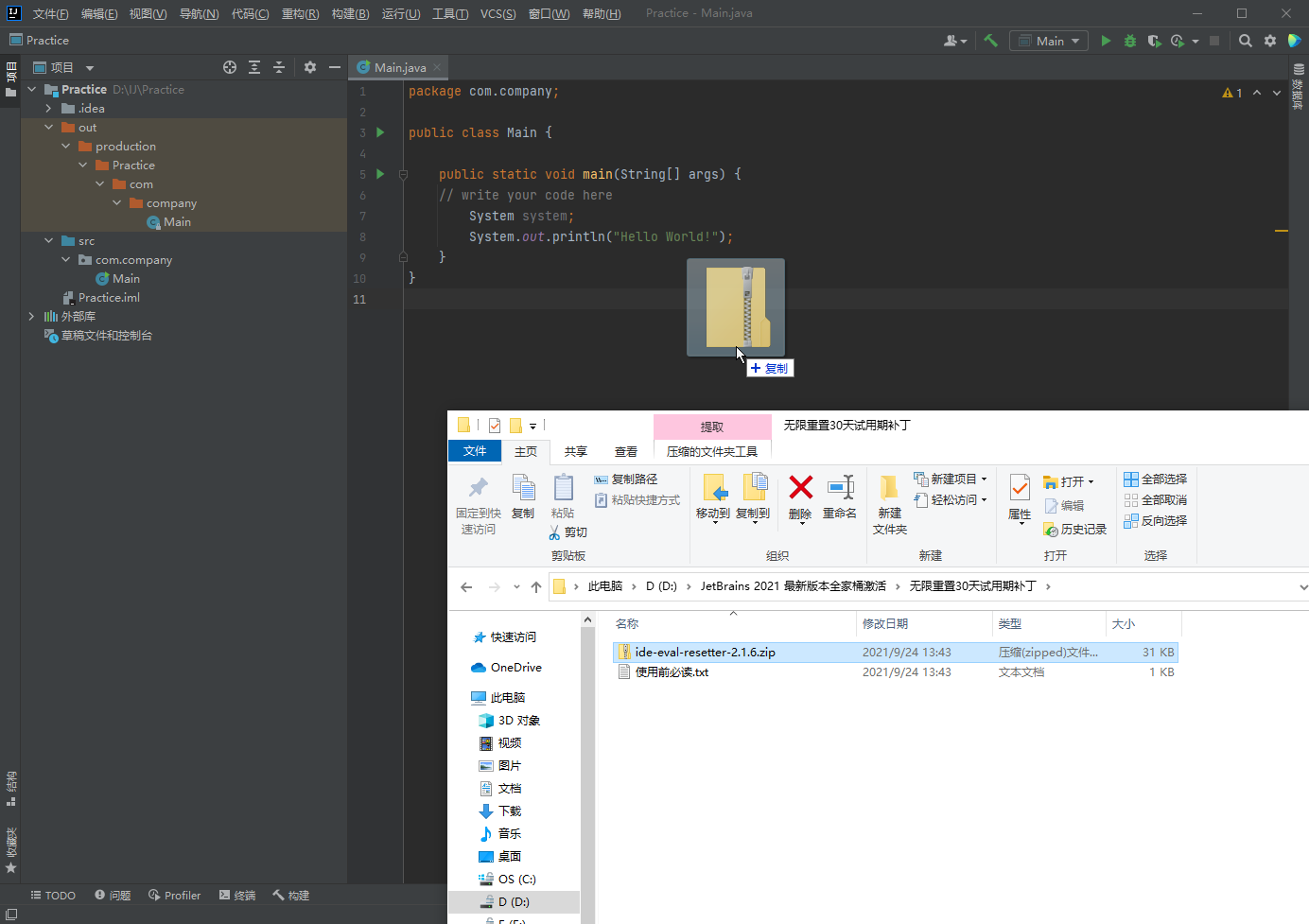This screenshot has height=924, width=1309.
Task: Collapse the production folder node
Action: (x=66, y=146)
